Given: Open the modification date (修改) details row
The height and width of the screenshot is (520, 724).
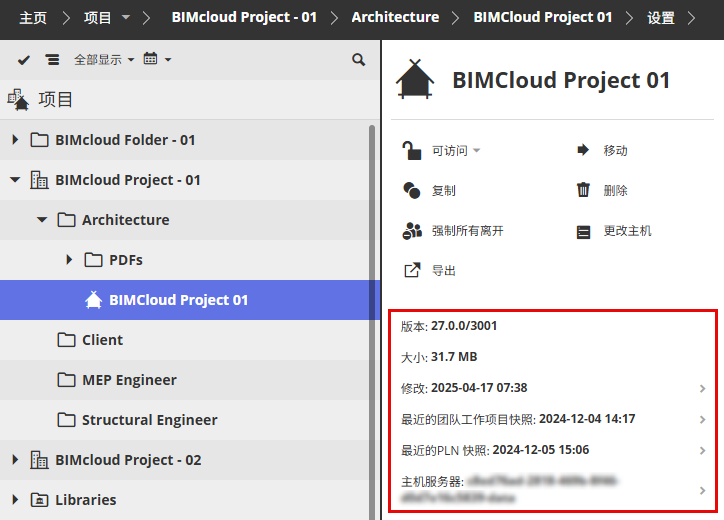Looking at the screenshot, I should [552, 388].
